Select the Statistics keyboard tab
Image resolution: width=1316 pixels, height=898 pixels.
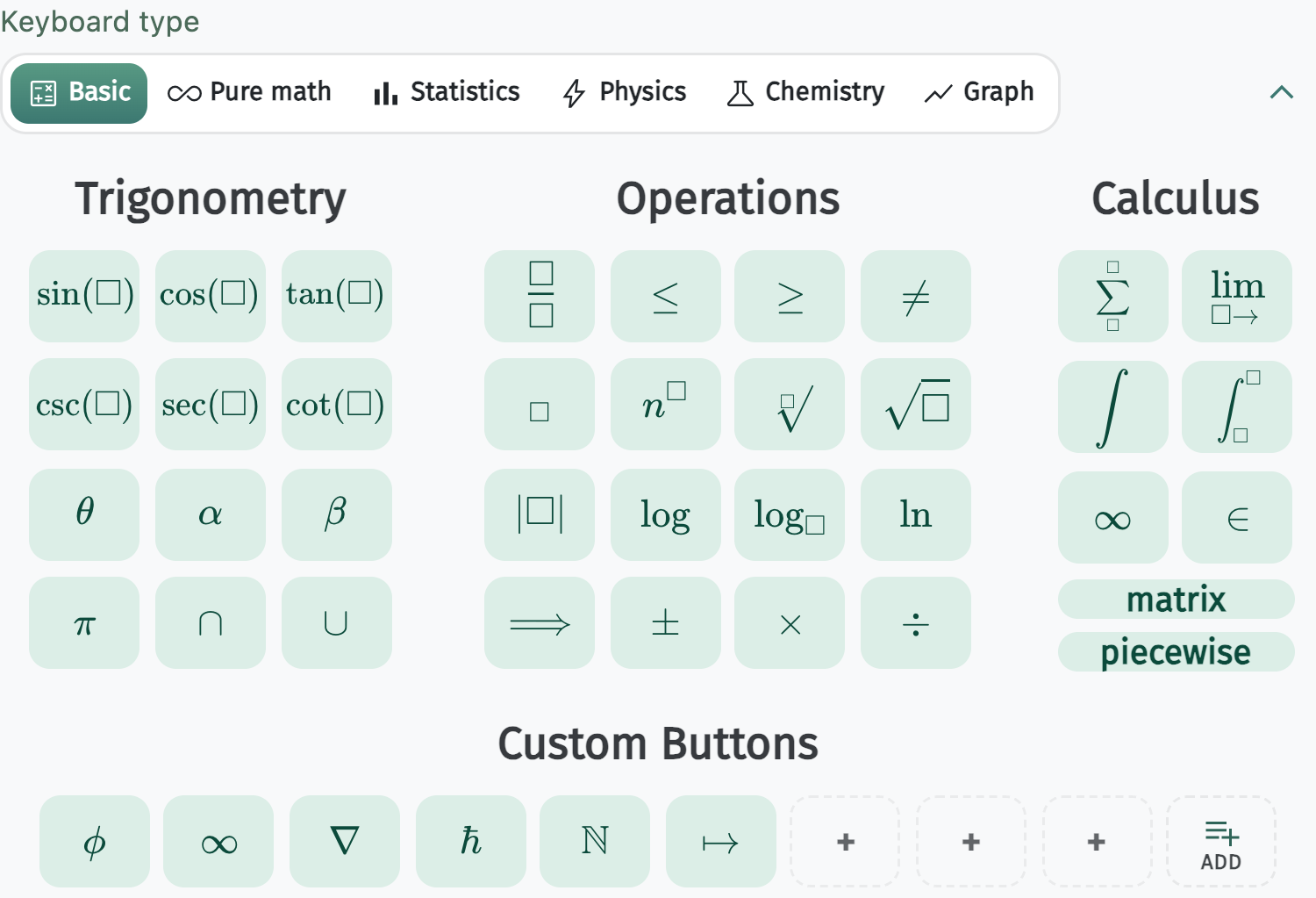pyautogui.click(x=447, y=93)
